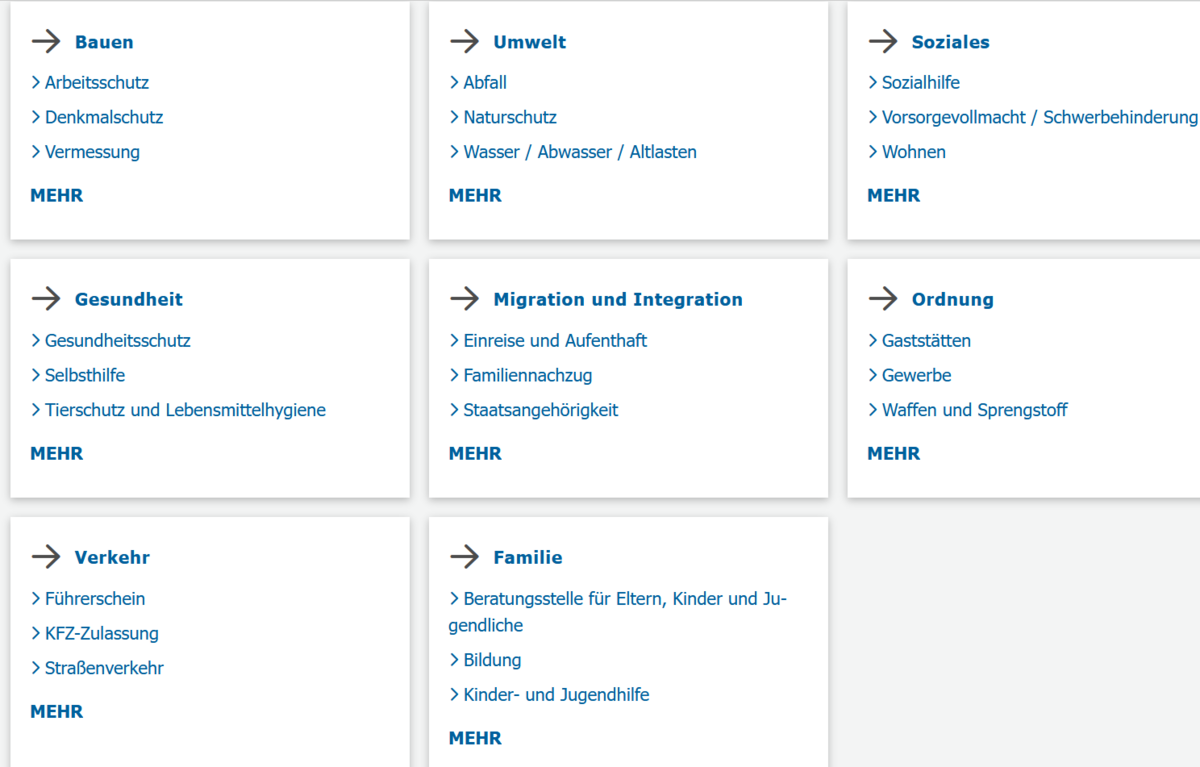Select Vorsorgevollmacht / Schwerbehinderung link

pyautogui.click(x=1038, y=118)
